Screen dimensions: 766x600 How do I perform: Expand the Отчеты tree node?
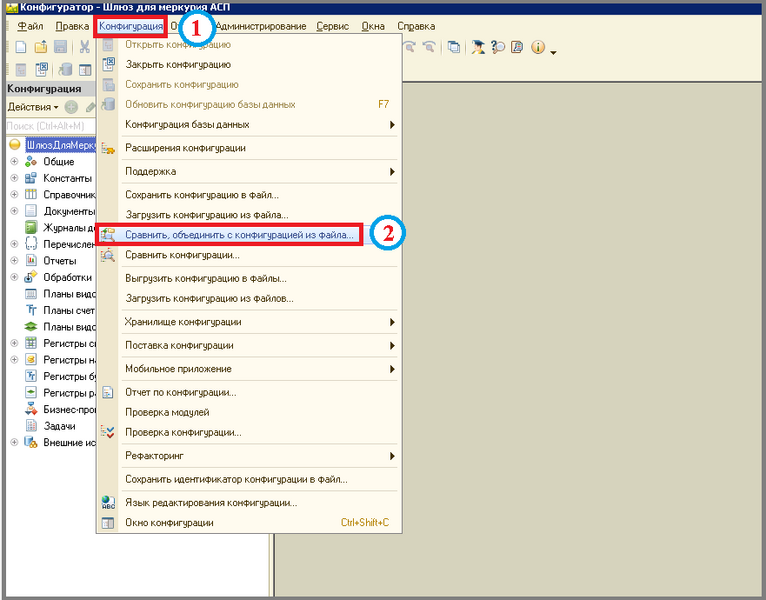14,260
